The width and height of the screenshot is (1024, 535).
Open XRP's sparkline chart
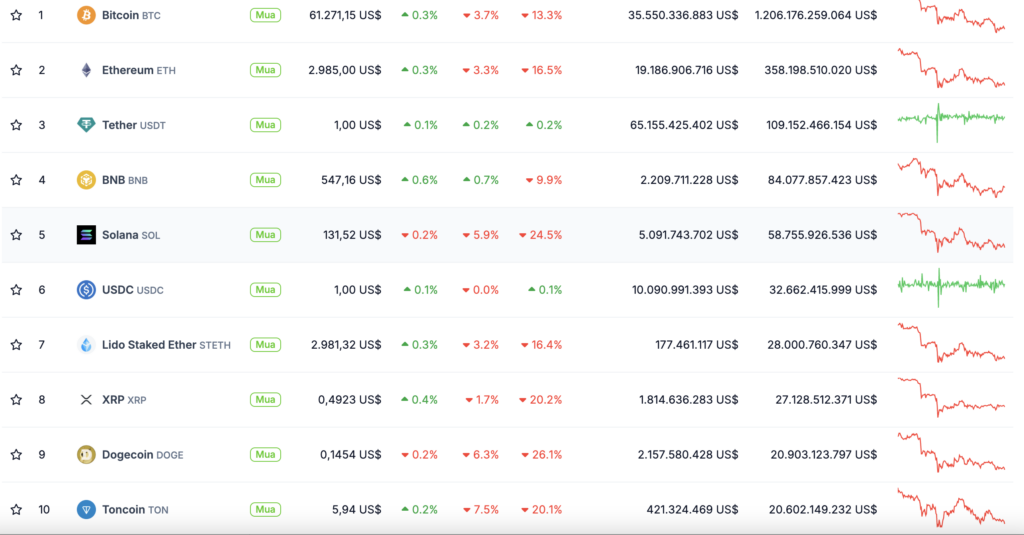click(x=952, y=397)
